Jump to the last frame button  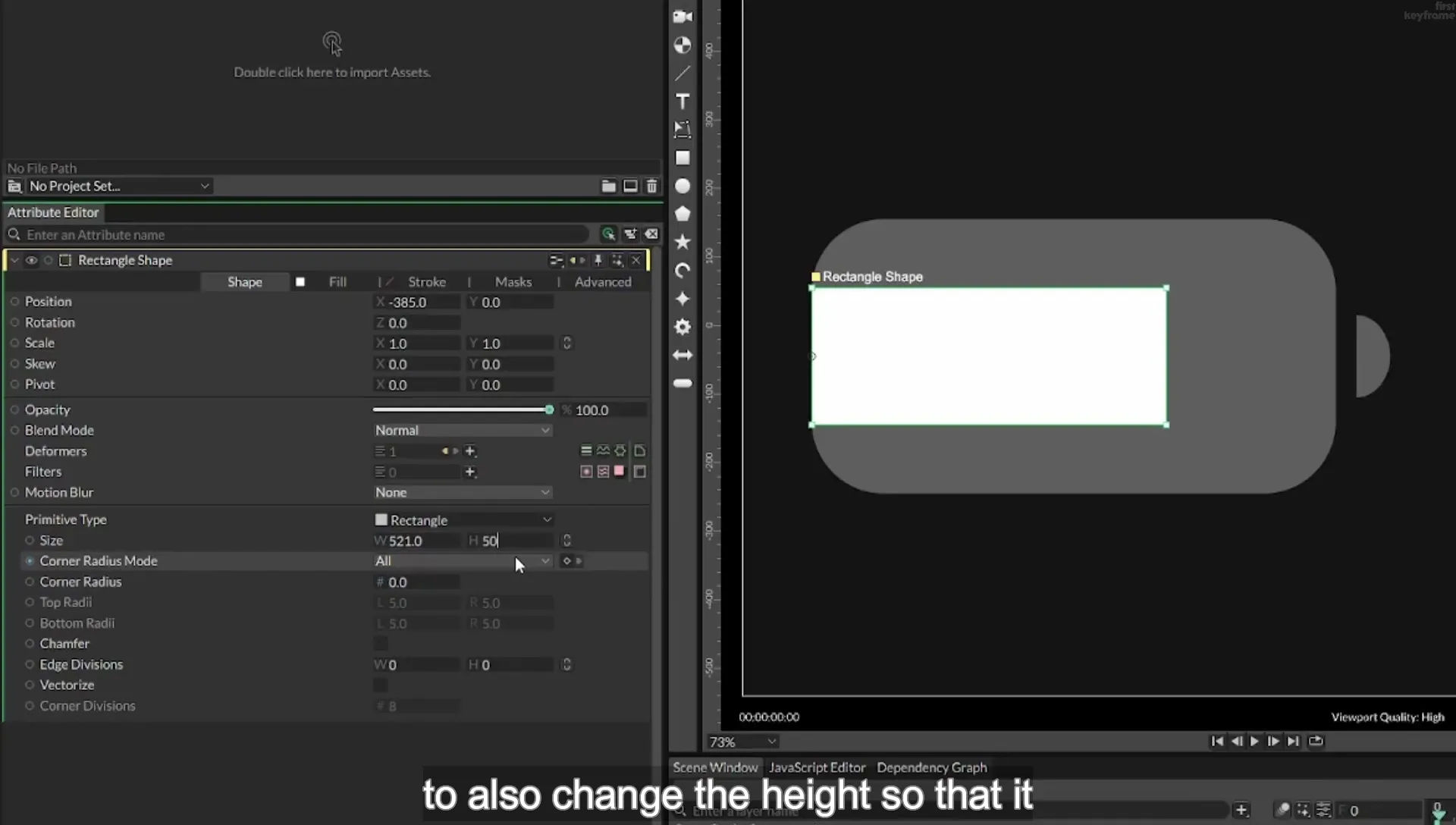coord(1293,741)
